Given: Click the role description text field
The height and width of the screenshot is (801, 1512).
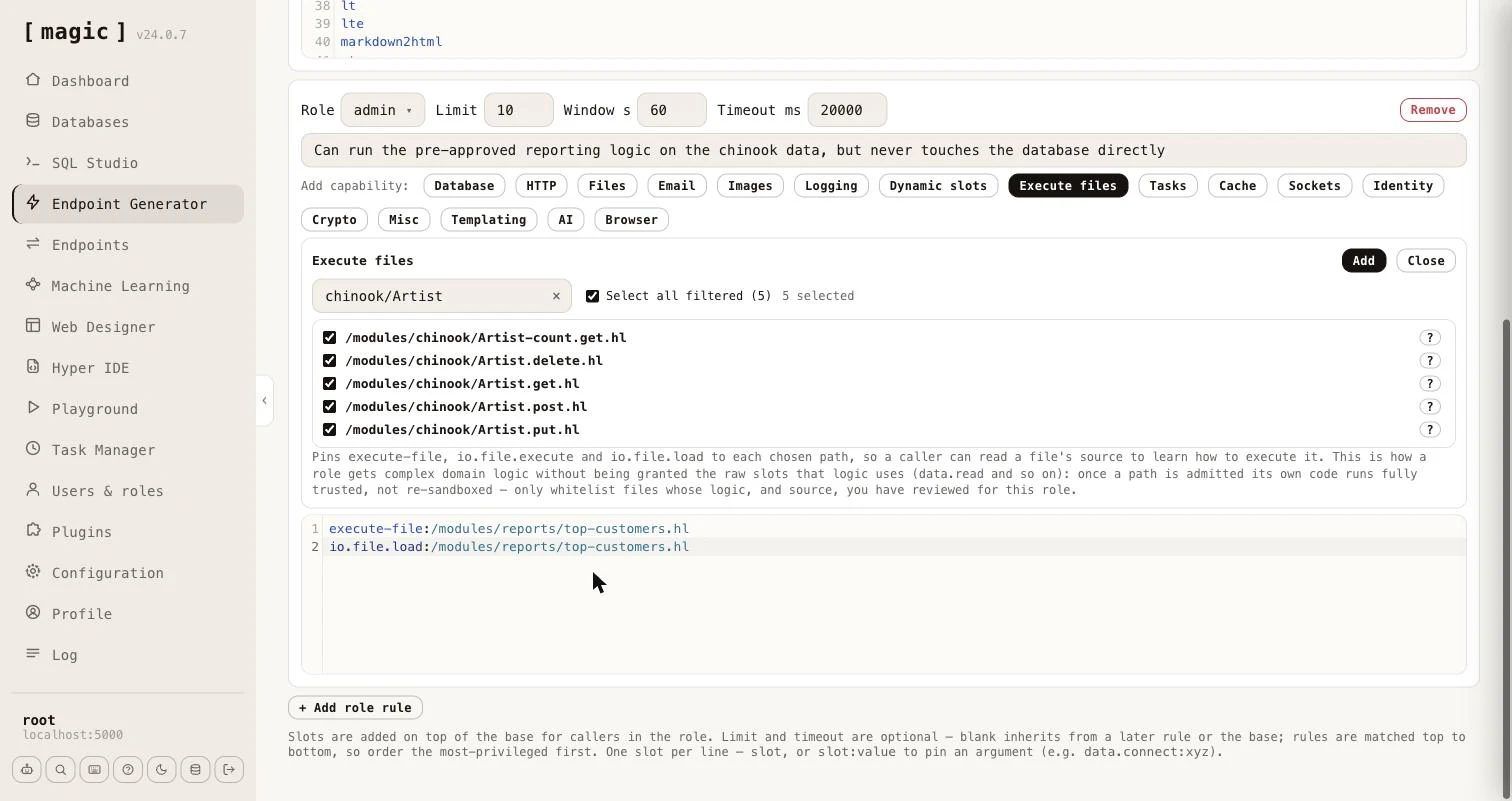Looking at the screenshot, I should (884, 150).
